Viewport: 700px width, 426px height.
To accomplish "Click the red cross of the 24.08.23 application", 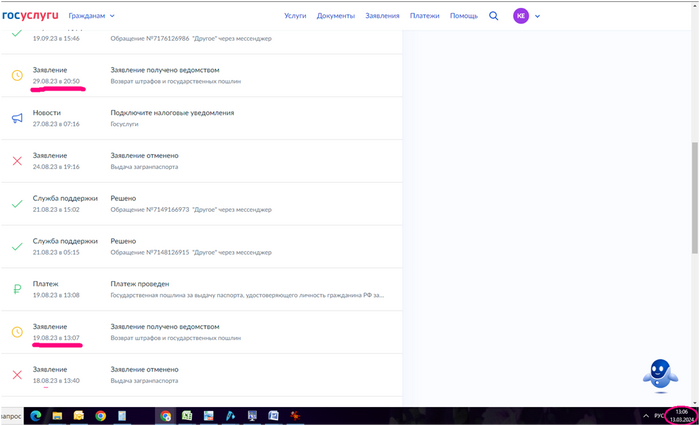I will (x=17, y=161).
